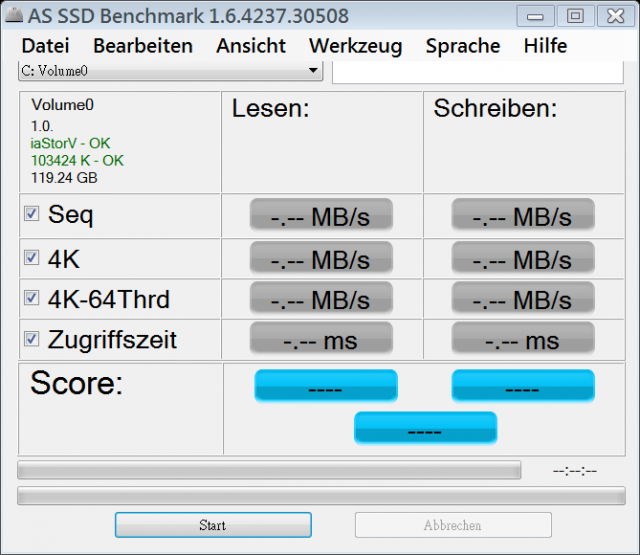
Task: Click the Zugriffszeit write ms field
Action: pyautogui.click(x=523, y=338)
